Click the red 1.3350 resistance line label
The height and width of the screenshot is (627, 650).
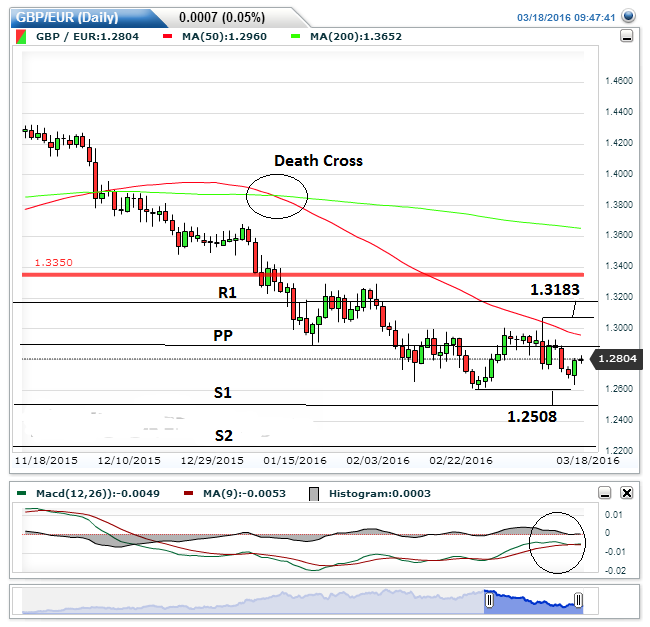pos(52,262)
